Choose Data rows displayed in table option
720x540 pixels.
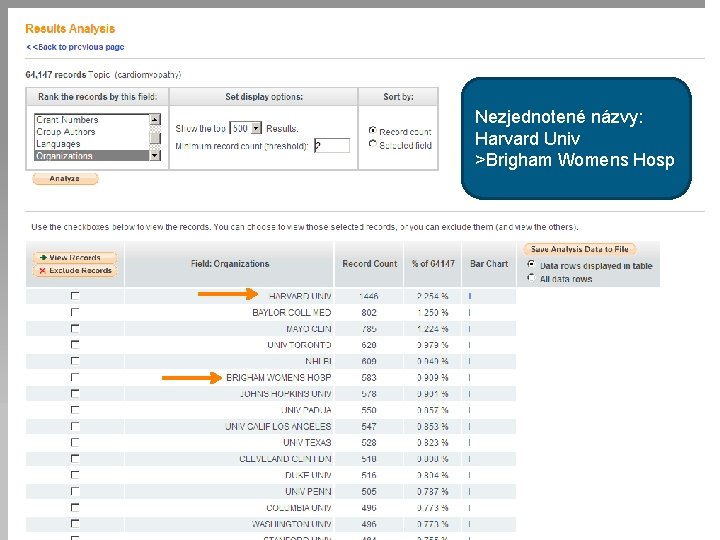click(531, 264)
